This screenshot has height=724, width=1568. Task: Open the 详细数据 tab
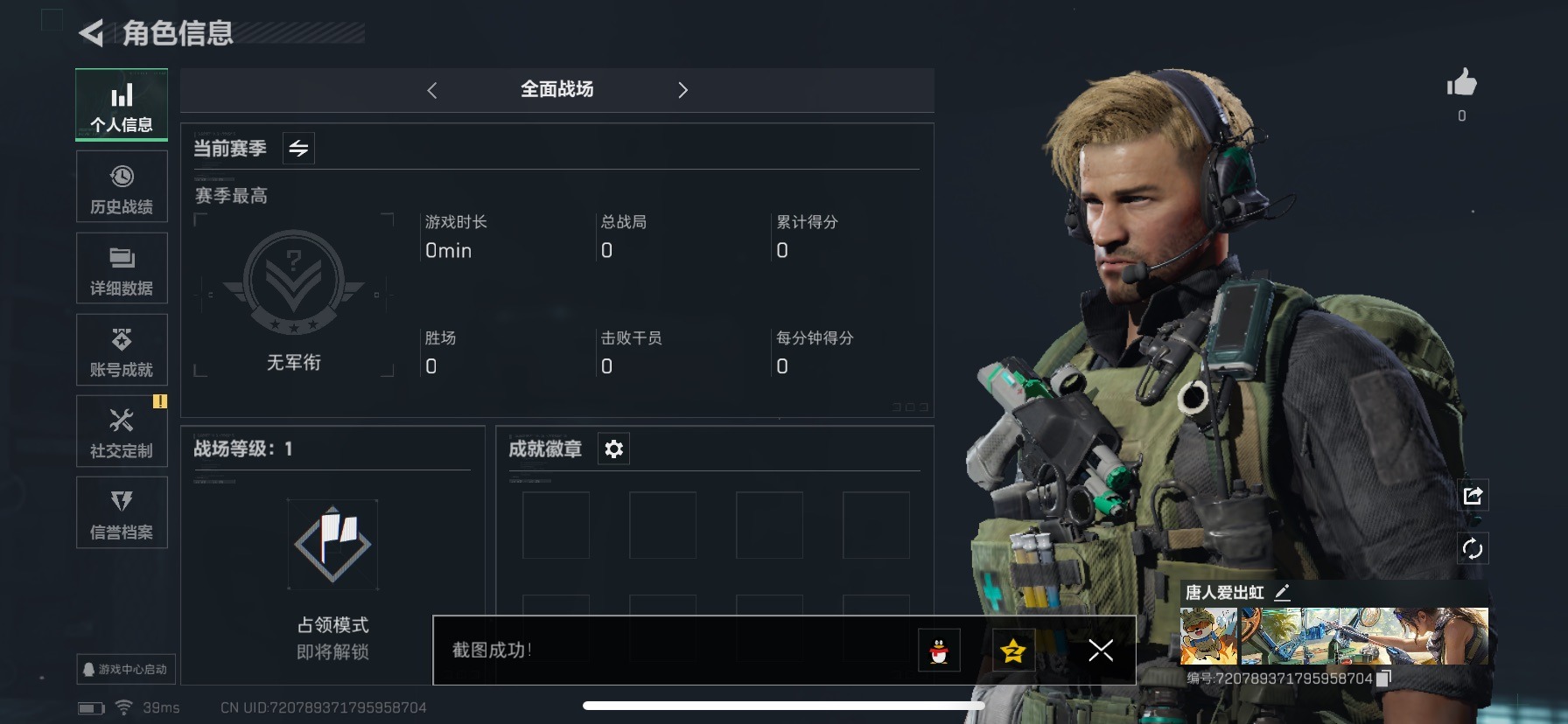click(x=122, y=269)
